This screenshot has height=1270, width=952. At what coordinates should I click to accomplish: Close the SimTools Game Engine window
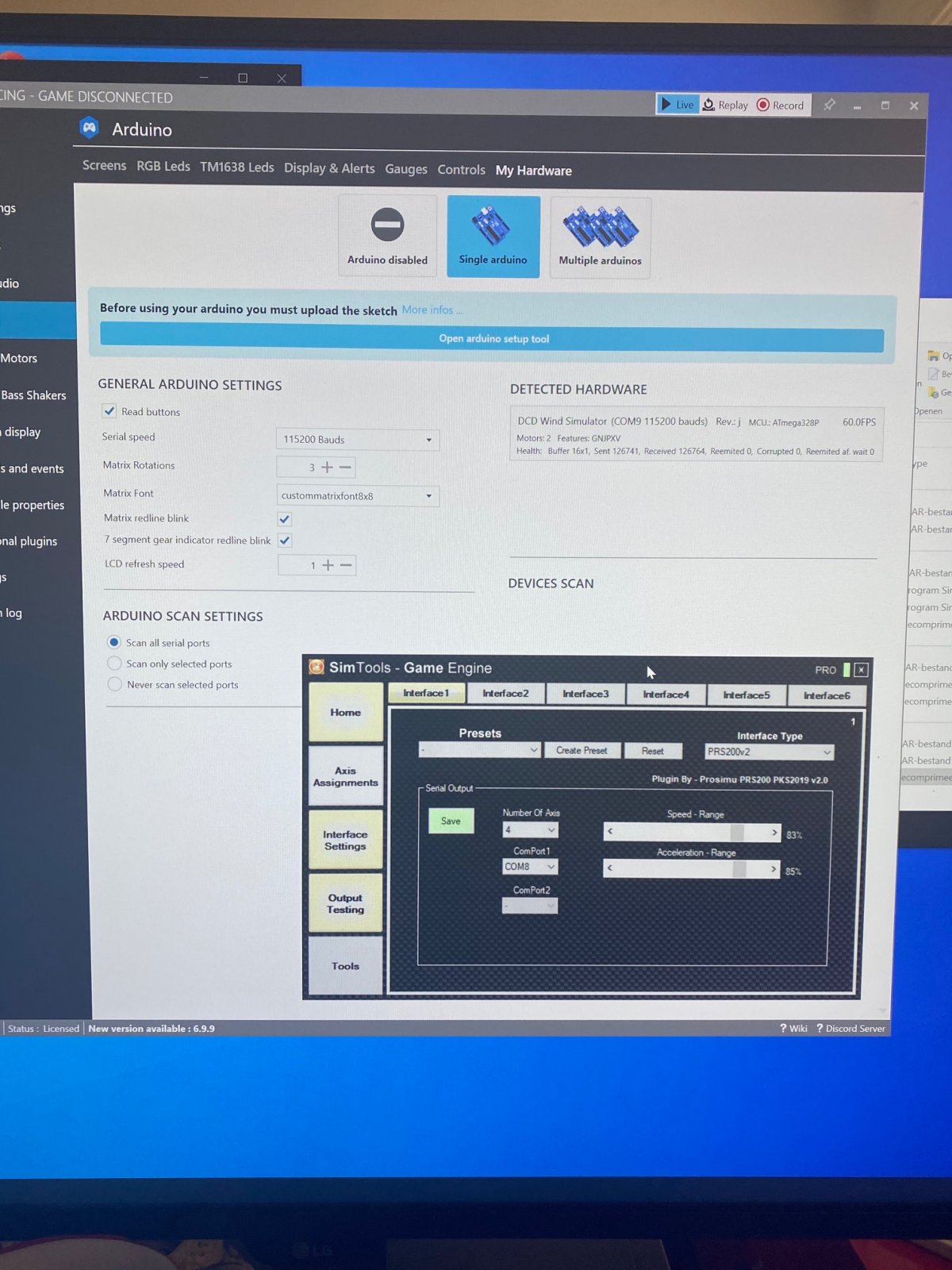862,670
